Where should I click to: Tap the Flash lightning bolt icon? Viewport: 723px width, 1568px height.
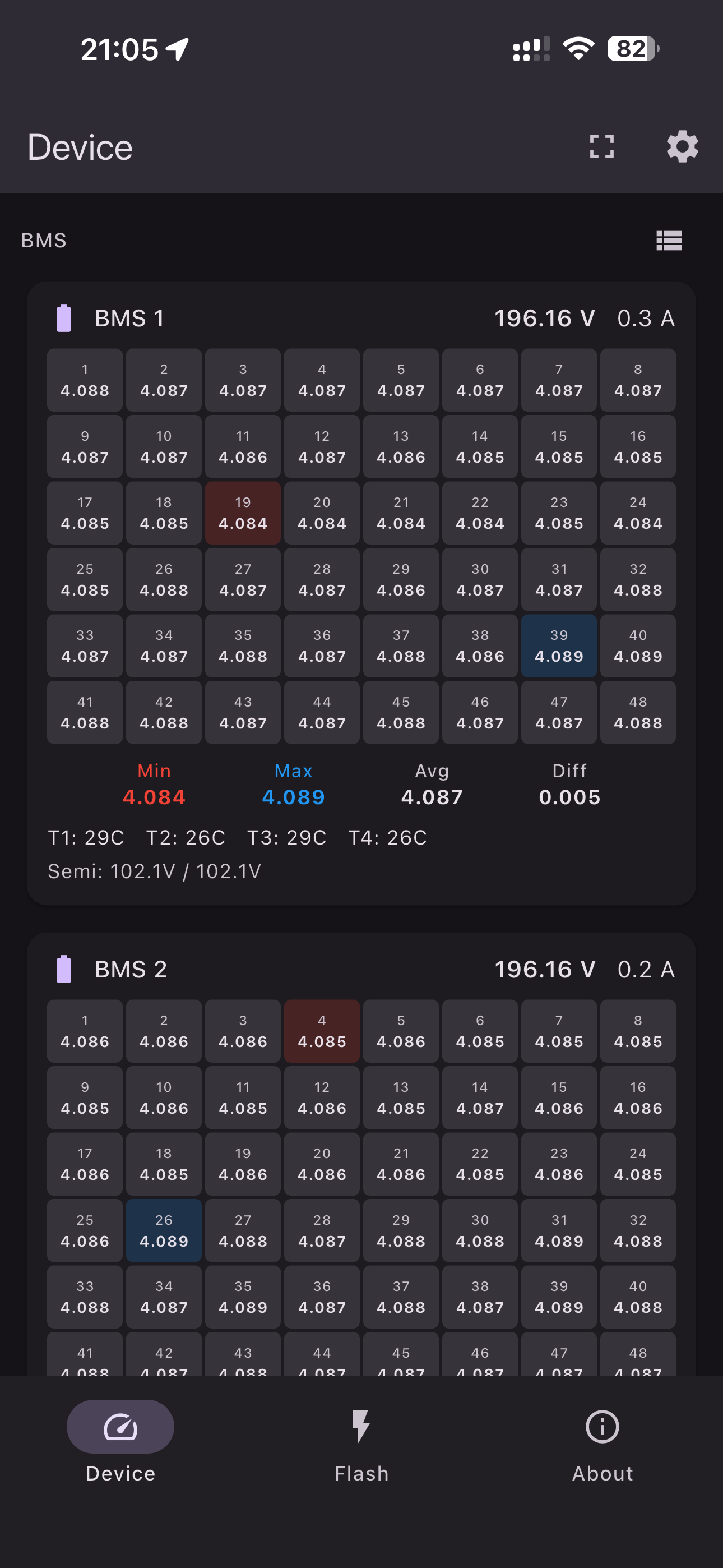[361, 1426]
